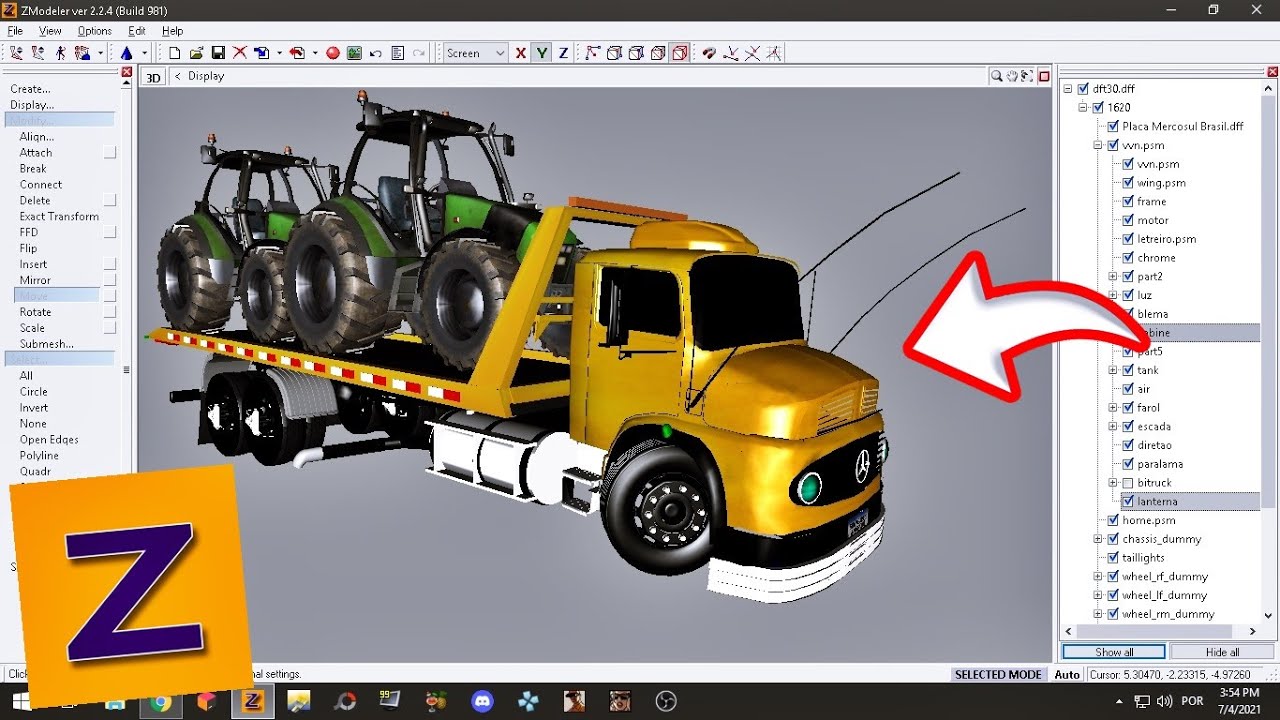Select the Faces level cube icon

click(636, 53)
